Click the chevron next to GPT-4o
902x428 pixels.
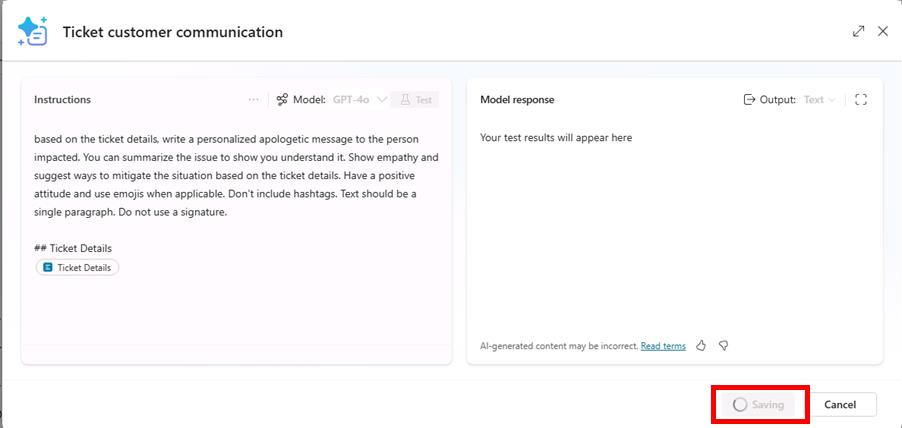tap(382, 99)
